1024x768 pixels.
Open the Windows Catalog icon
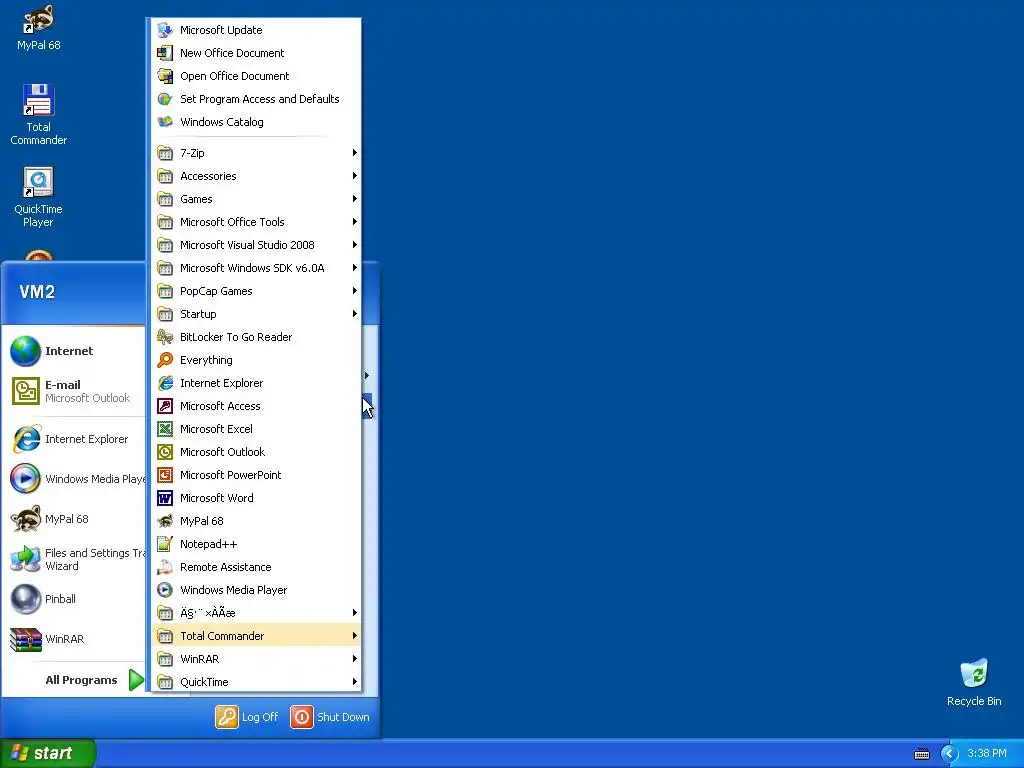pyautogui.click(x=165, y=122)
